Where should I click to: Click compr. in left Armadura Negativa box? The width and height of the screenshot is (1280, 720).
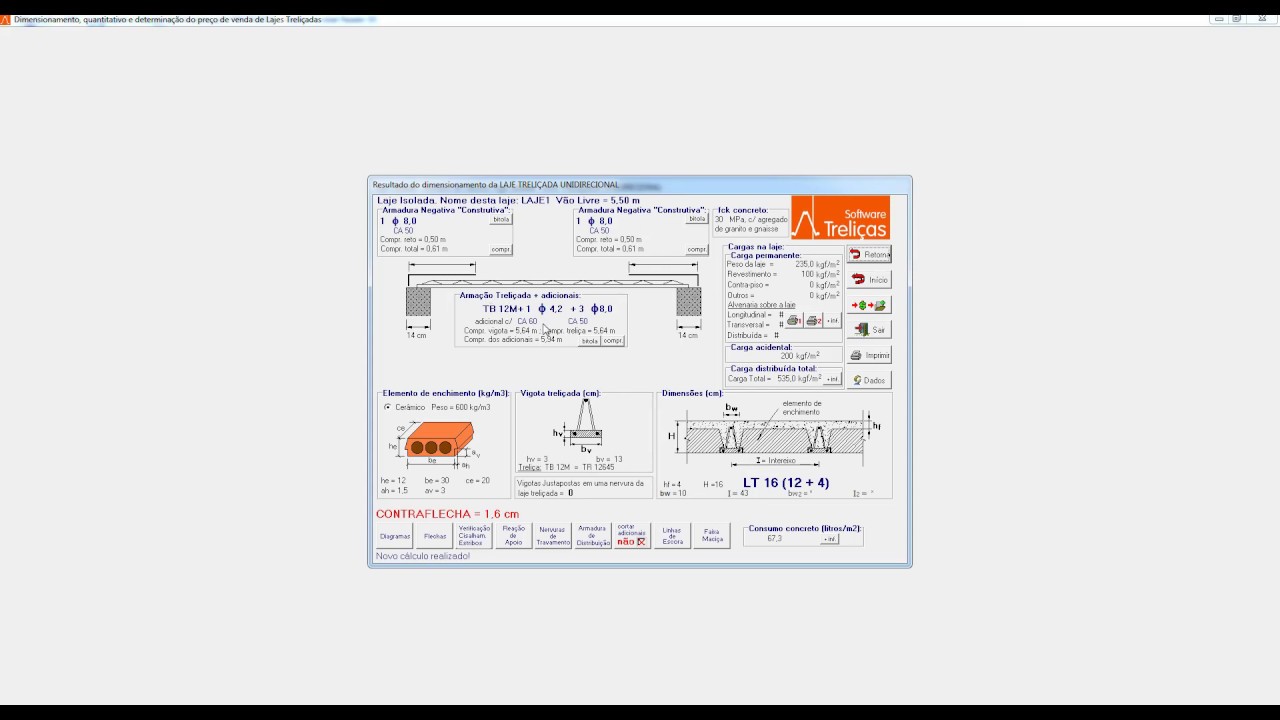[x=501, y=250]
